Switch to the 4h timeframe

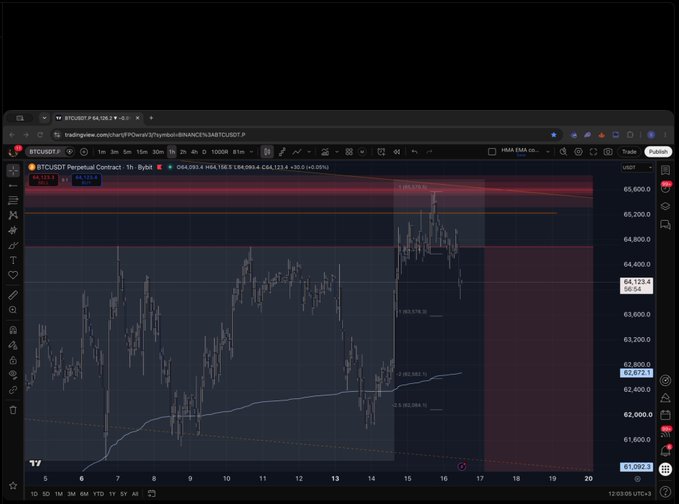(x=194, y=152)
